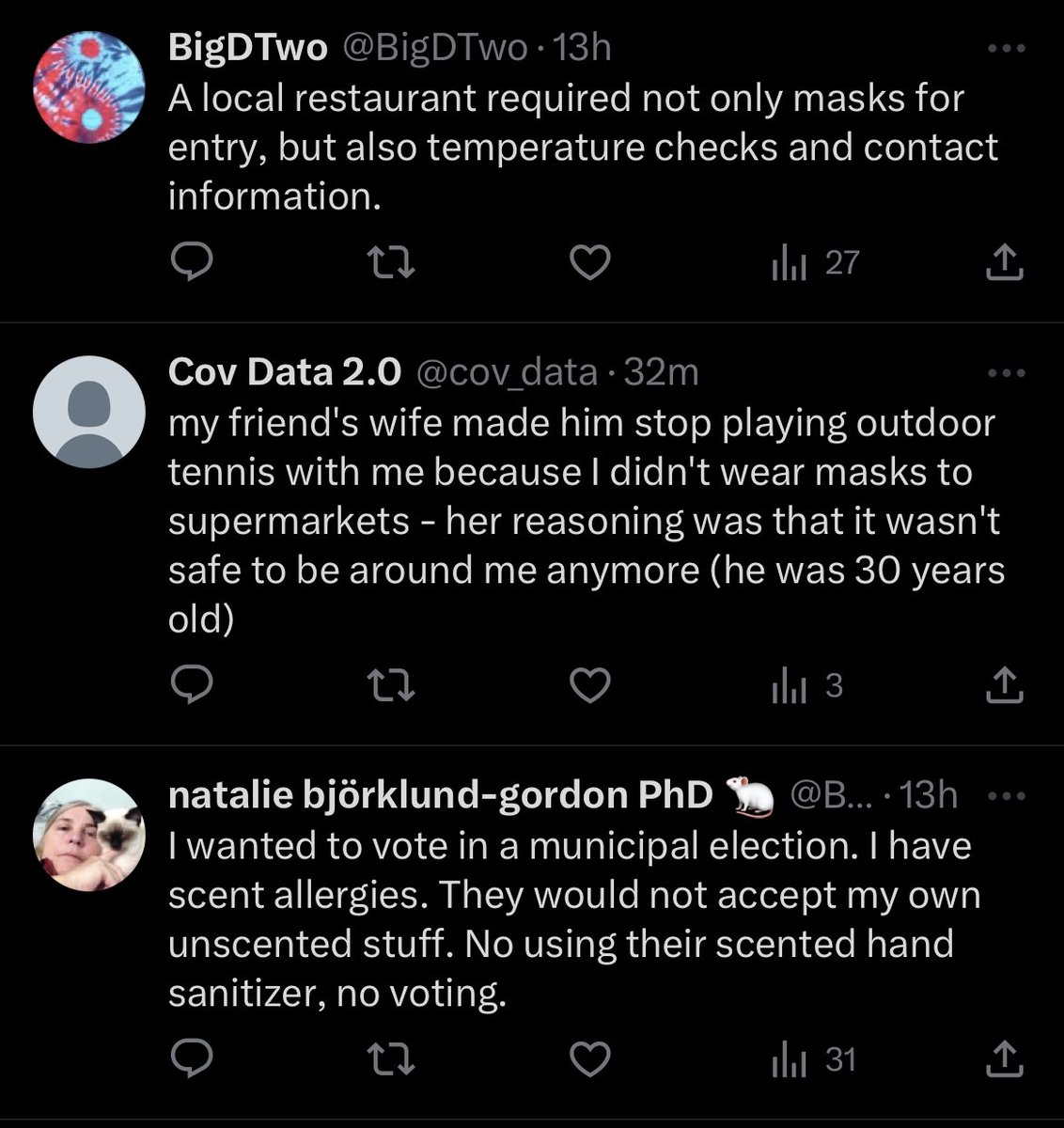
Task: Retweet Cov Data 2.0's tennis post
Action: coord(391,687)
